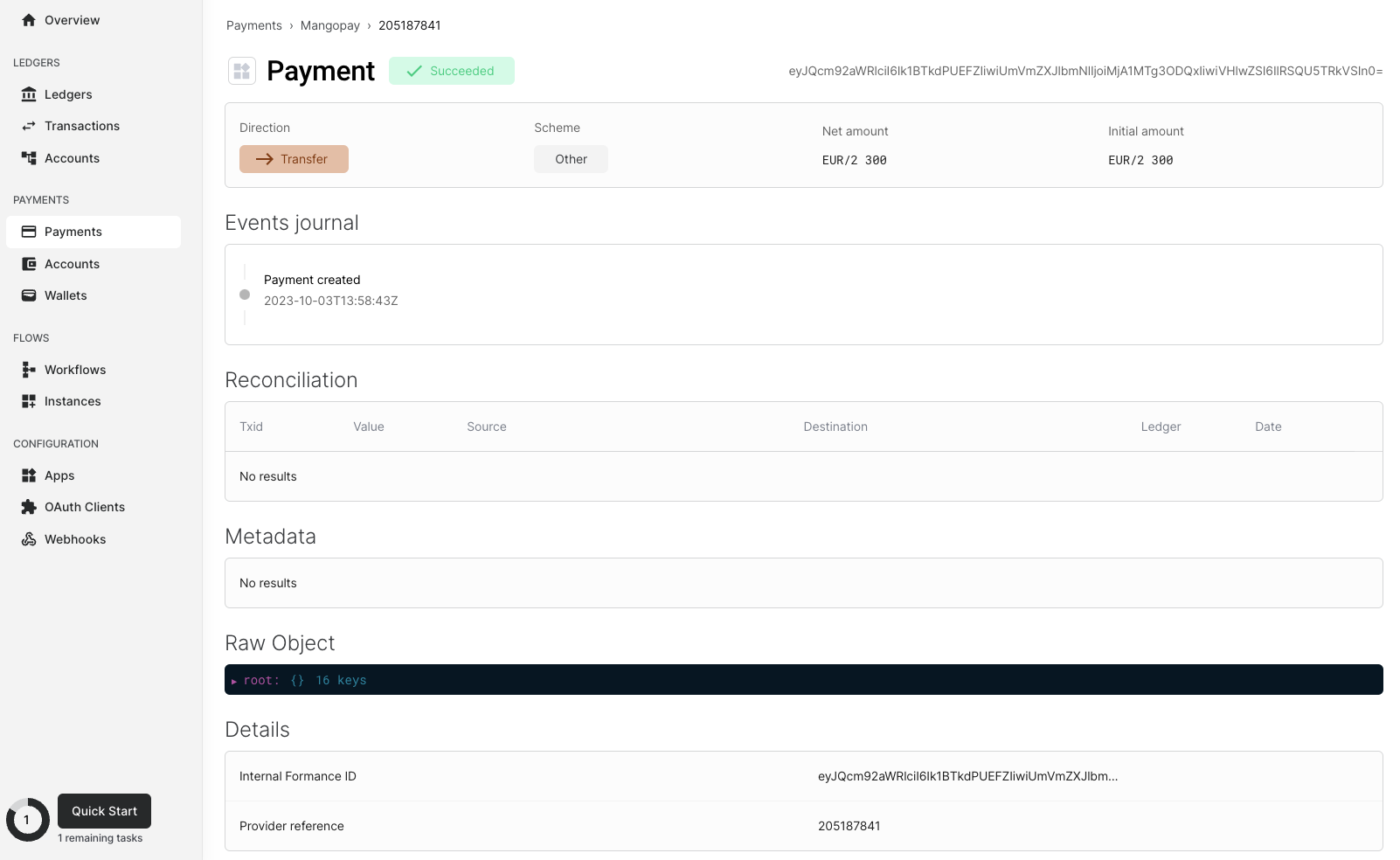Image resolution: width=1400 pixels, height=860 pixels.
Task: Click the Wallets icon in sidebar
Action: point(29,295)
